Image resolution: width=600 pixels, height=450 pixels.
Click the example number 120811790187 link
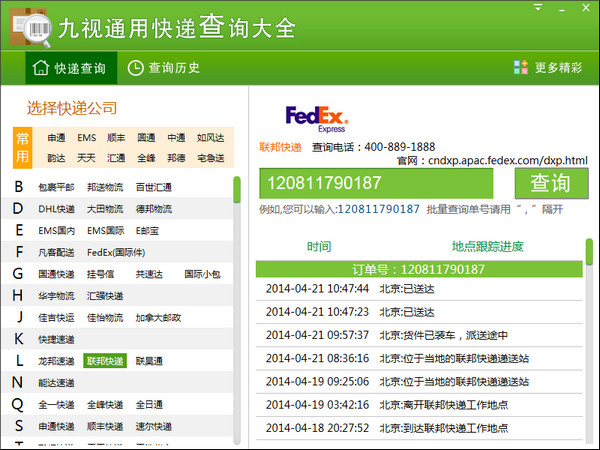click(x=378, y=209)
